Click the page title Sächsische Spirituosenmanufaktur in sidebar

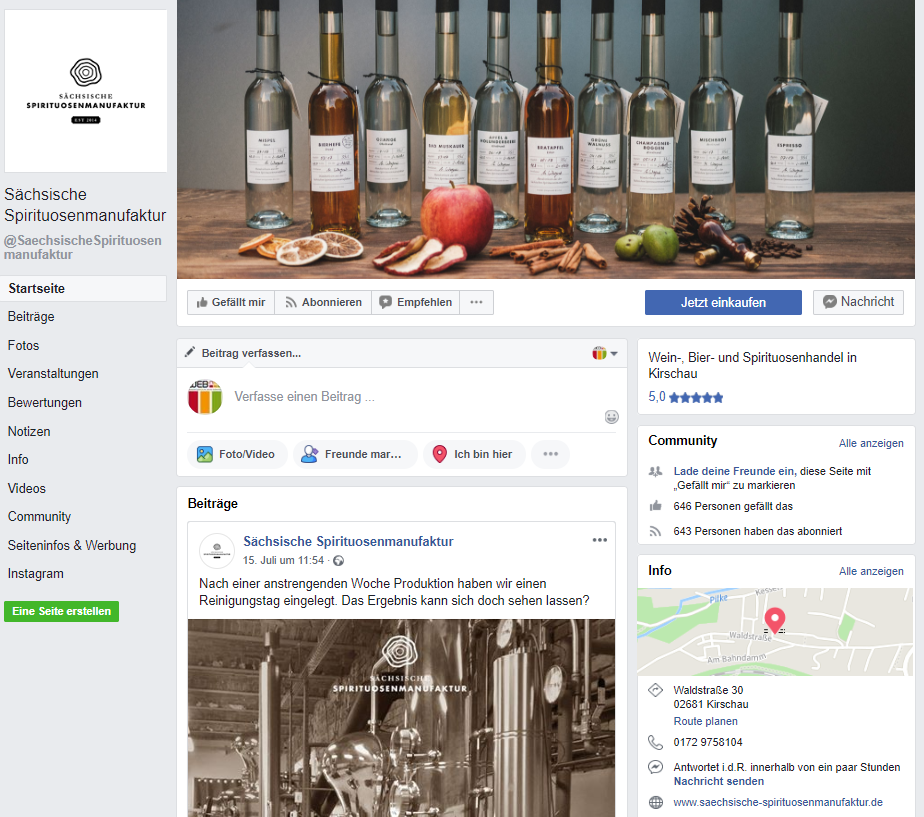(85, 205)
